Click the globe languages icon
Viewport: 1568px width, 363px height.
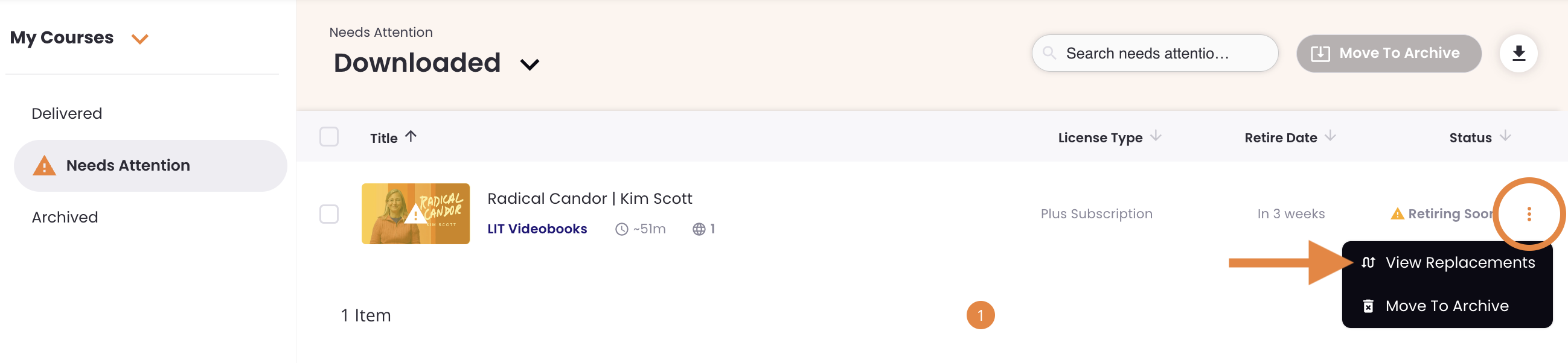[699, 229]
